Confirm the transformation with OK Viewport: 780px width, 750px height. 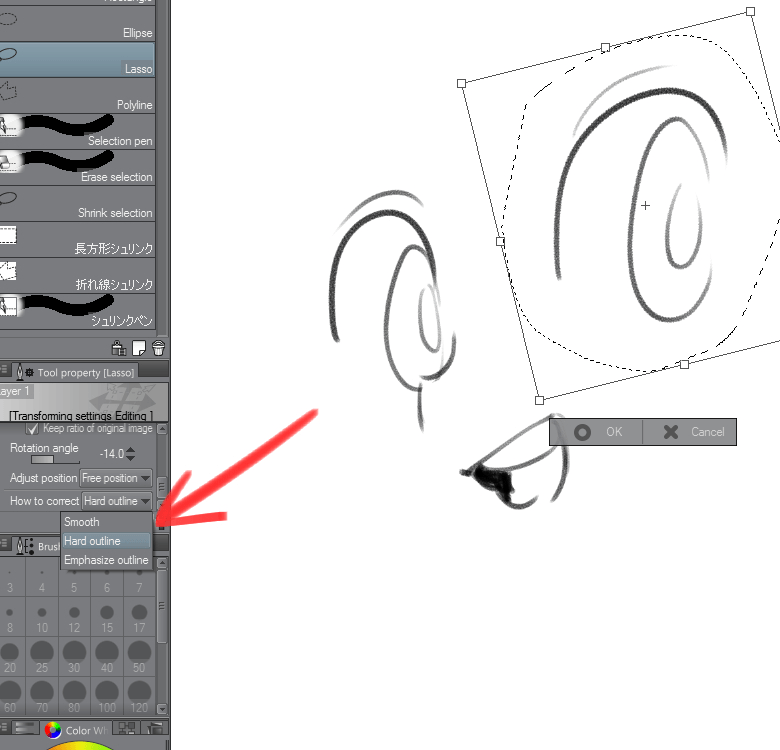click(598, 432)
